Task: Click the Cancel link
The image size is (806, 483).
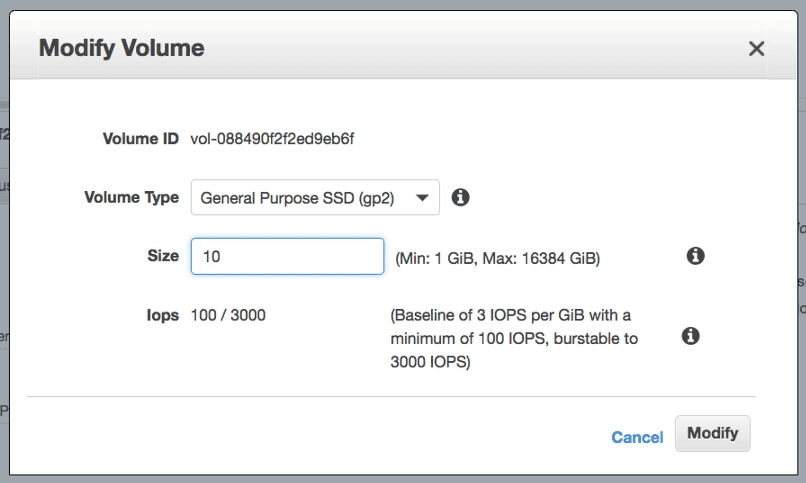Action: point(637,437)
